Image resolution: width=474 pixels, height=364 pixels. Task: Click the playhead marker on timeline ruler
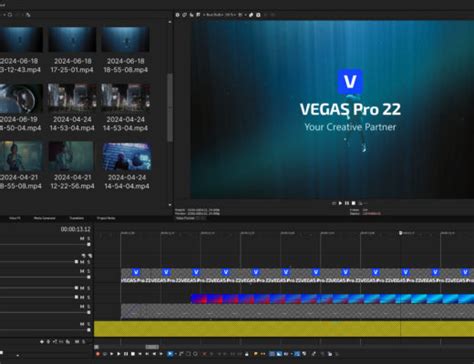tap(400, 233)
